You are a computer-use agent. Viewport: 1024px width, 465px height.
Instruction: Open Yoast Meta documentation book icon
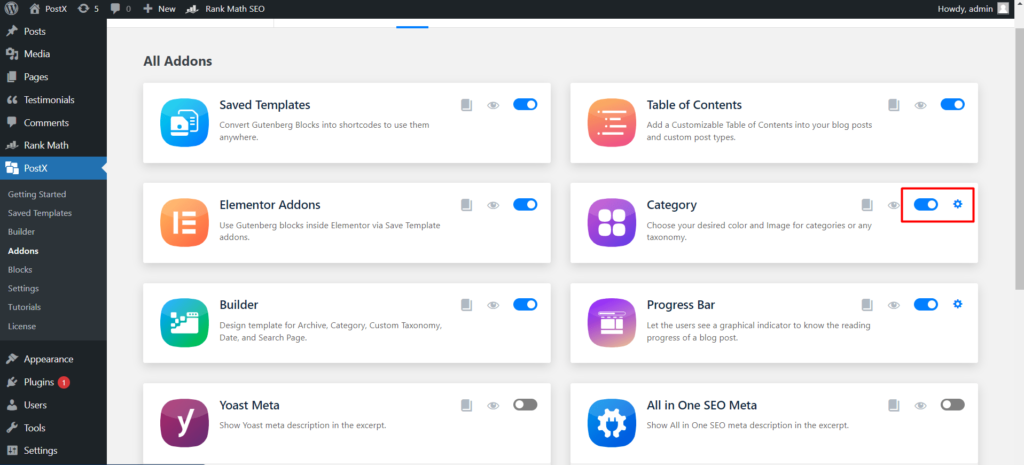coord(466,406)
